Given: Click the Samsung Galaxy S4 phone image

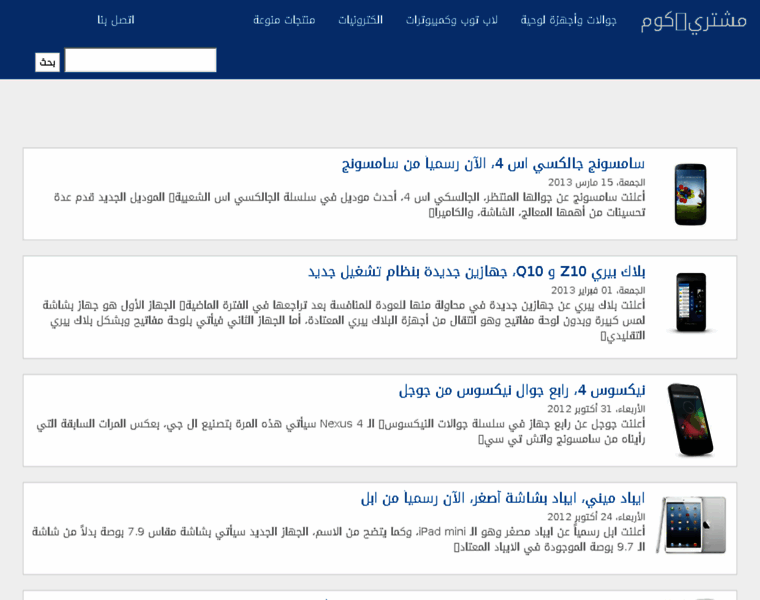Looking at the screenshot, I should tap(690, 194).
